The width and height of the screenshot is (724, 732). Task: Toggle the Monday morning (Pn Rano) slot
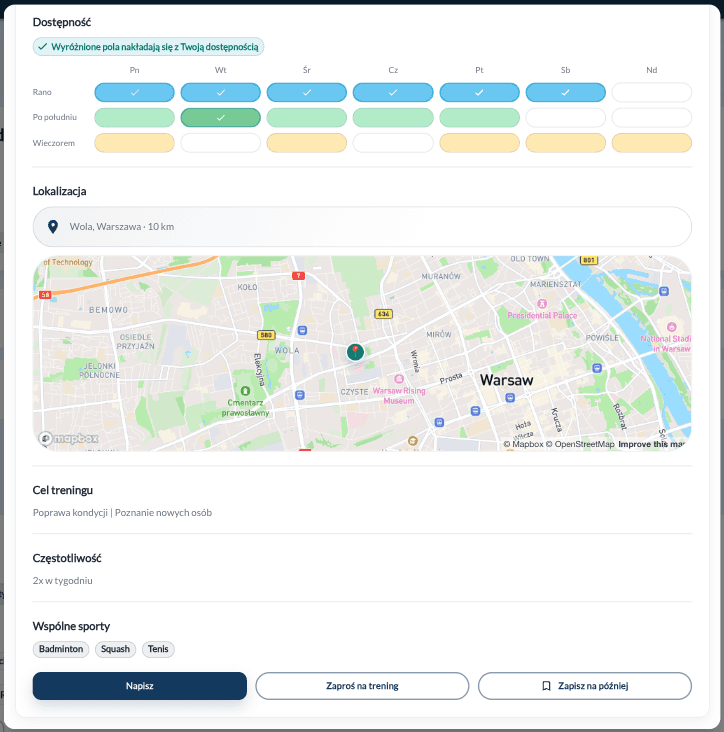click(134, 92)
